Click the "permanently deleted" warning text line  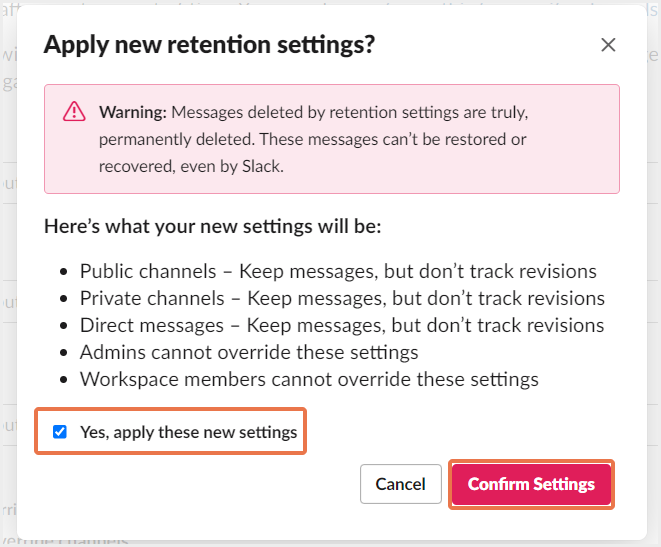(x=312, y=139)
